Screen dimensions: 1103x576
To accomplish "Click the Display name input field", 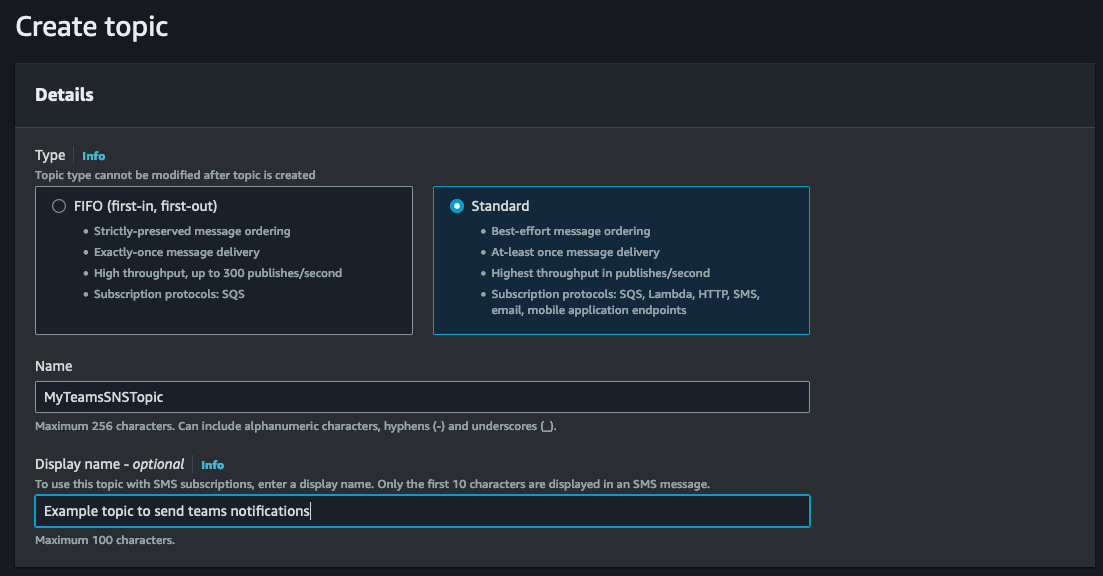I will 420,510.
